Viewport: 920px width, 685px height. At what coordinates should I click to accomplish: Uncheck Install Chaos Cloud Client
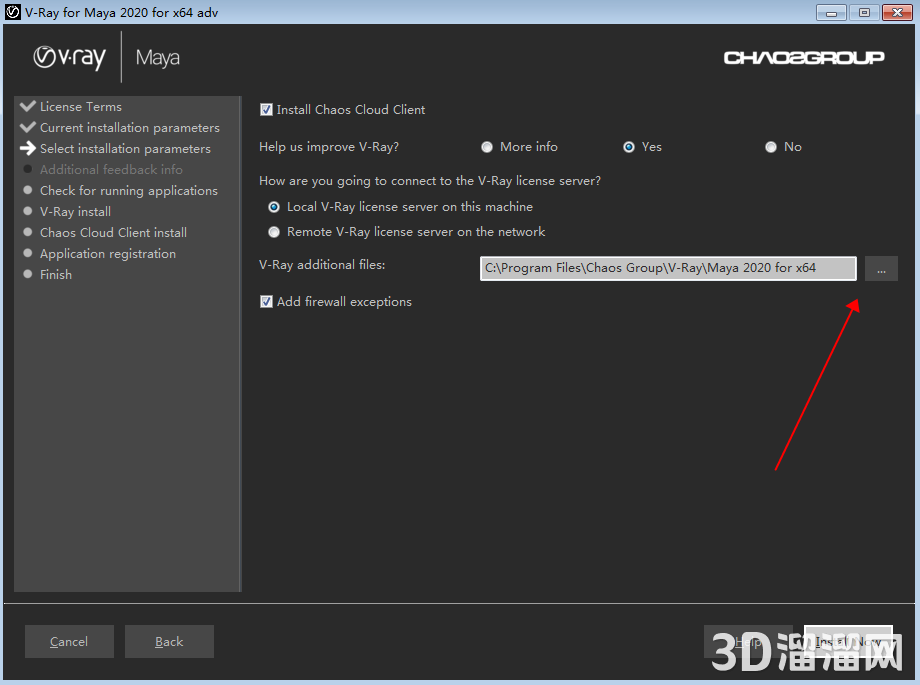266,110
